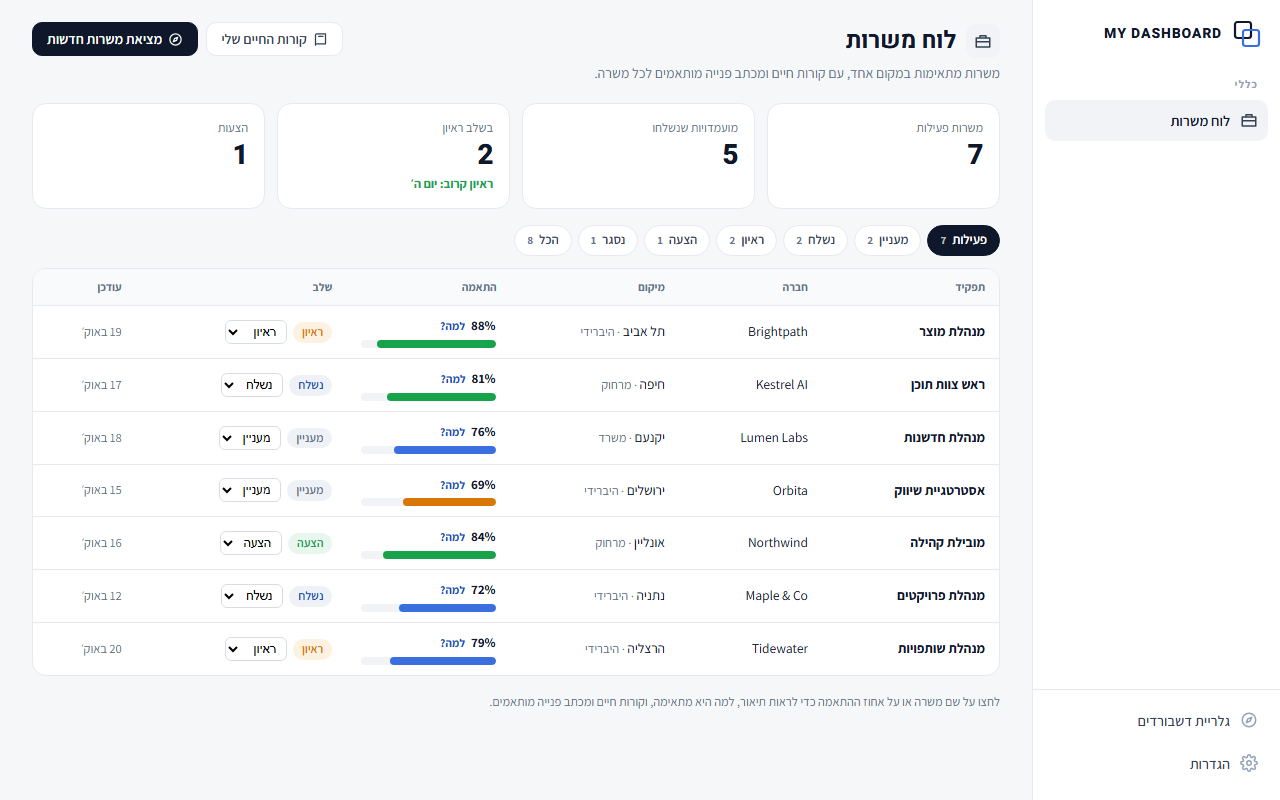Open the אסטרטגיית שיווק job title
Viewport: 1280px width, 800px height.
click(x=940, y=491)
